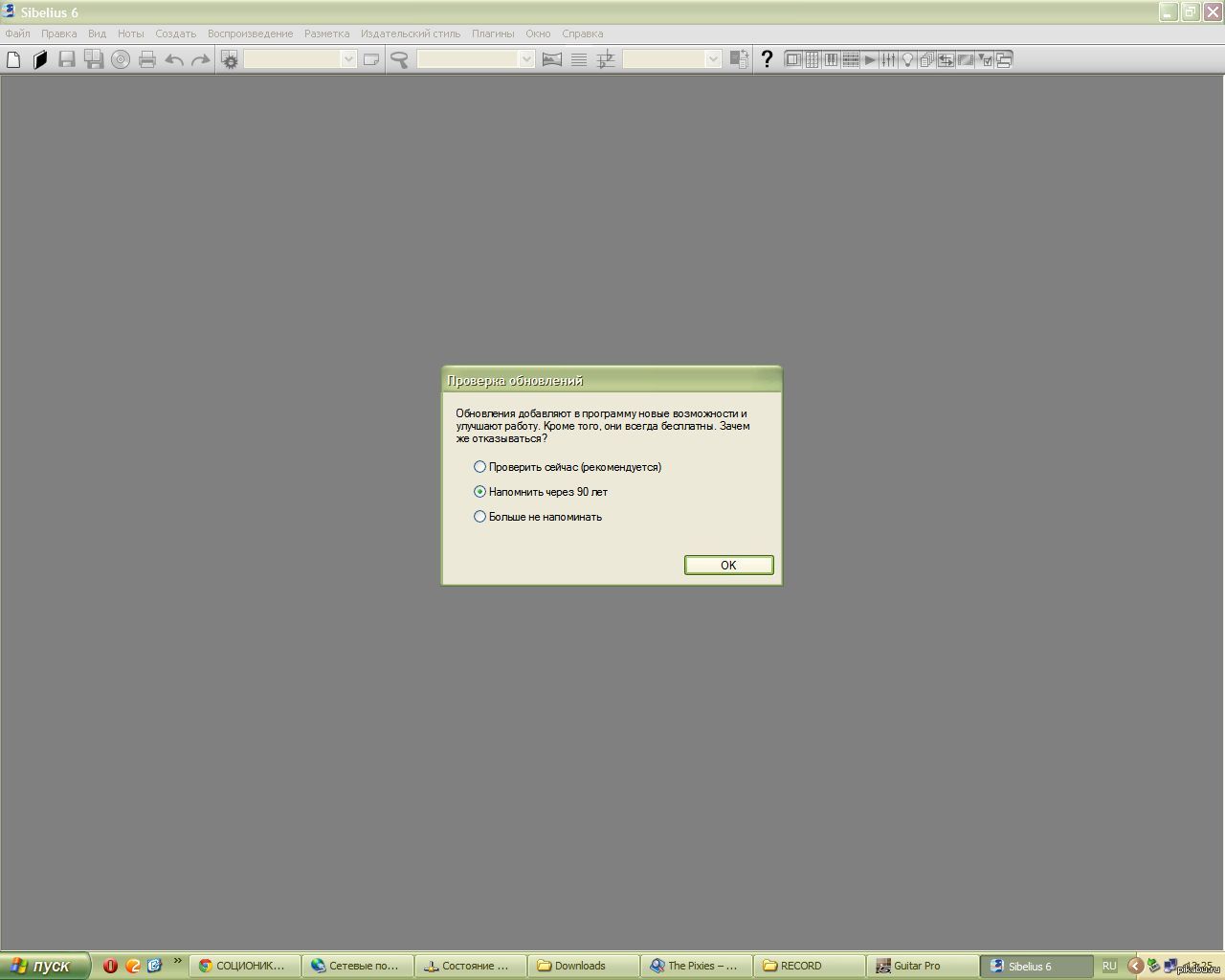Switch to the RECORD folder taskbar window

tap(810, 966)
